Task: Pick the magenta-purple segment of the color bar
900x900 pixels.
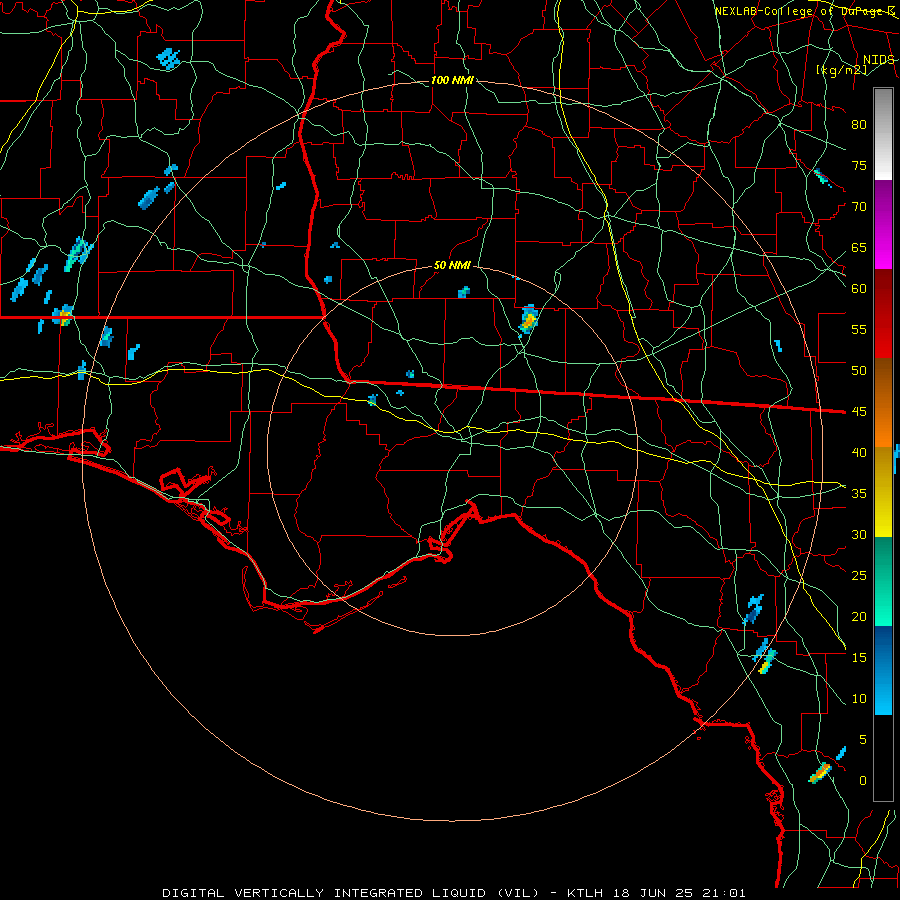Action: (883, 225)
